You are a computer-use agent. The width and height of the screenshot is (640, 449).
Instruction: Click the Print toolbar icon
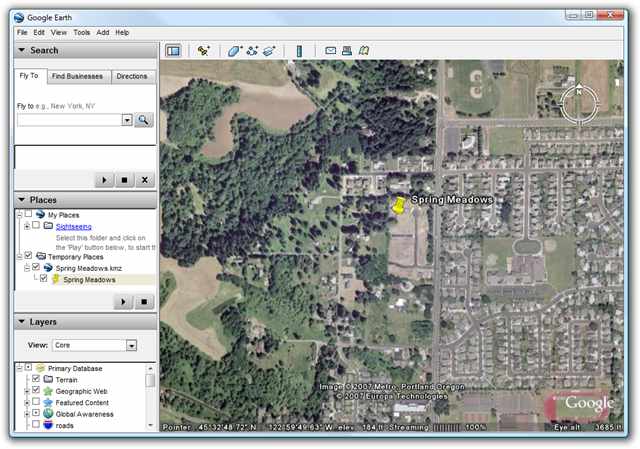(347, 51)
